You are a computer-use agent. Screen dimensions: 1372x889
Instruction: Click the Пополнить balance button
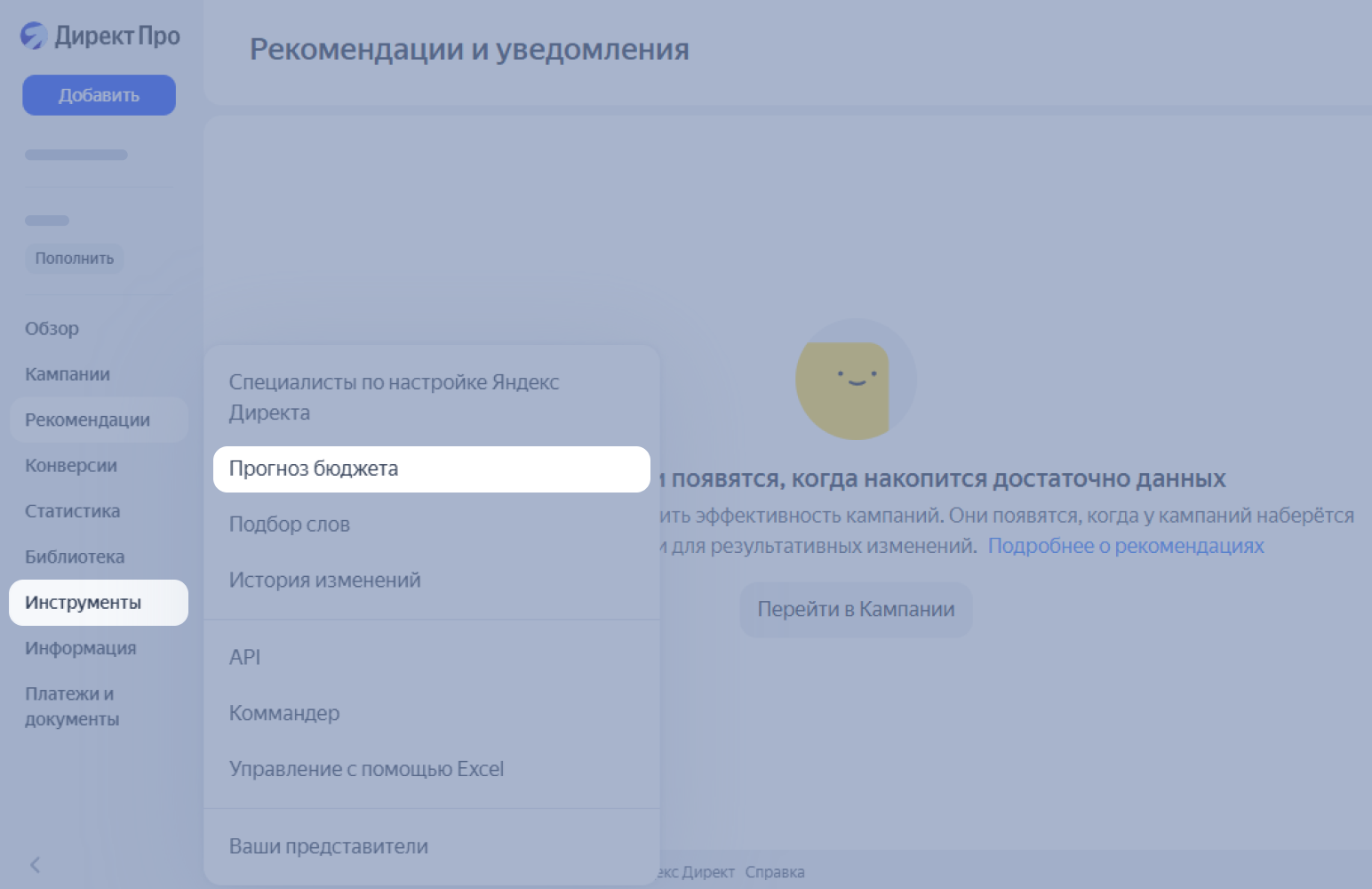[74, 259]
